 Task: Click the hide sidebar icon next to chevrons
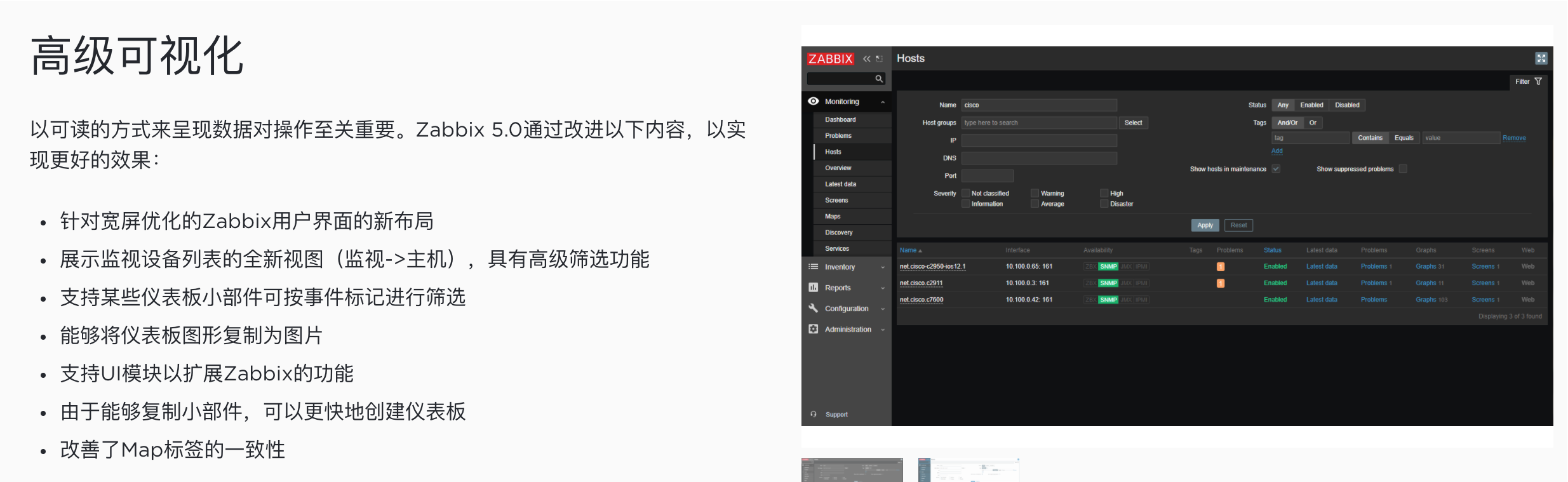880,59
